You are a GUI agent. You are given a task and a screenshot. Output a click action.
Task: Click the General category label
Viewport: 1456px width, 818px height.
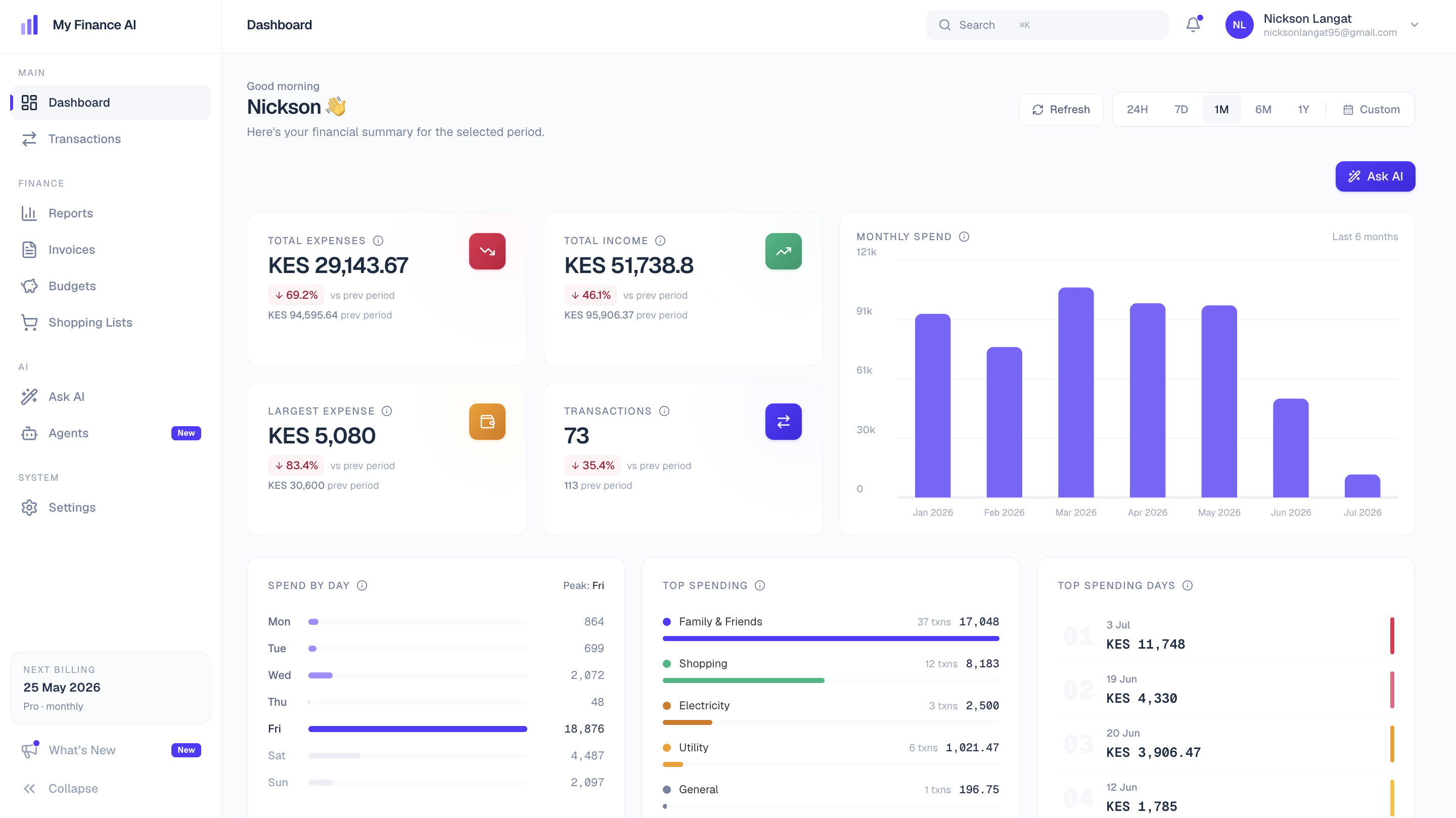tap(698, 790)
